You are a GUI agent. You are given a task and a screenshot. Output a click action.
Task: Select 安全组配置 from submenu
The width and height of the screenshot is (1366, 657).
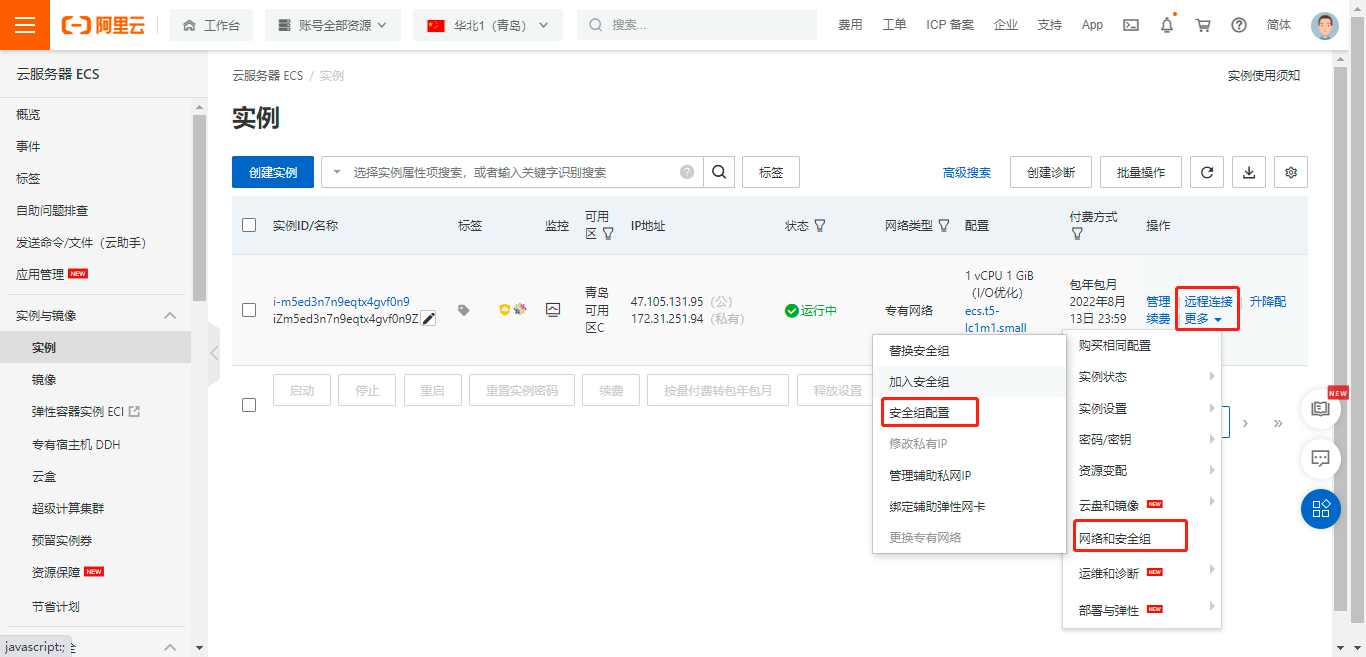(919, 412)
